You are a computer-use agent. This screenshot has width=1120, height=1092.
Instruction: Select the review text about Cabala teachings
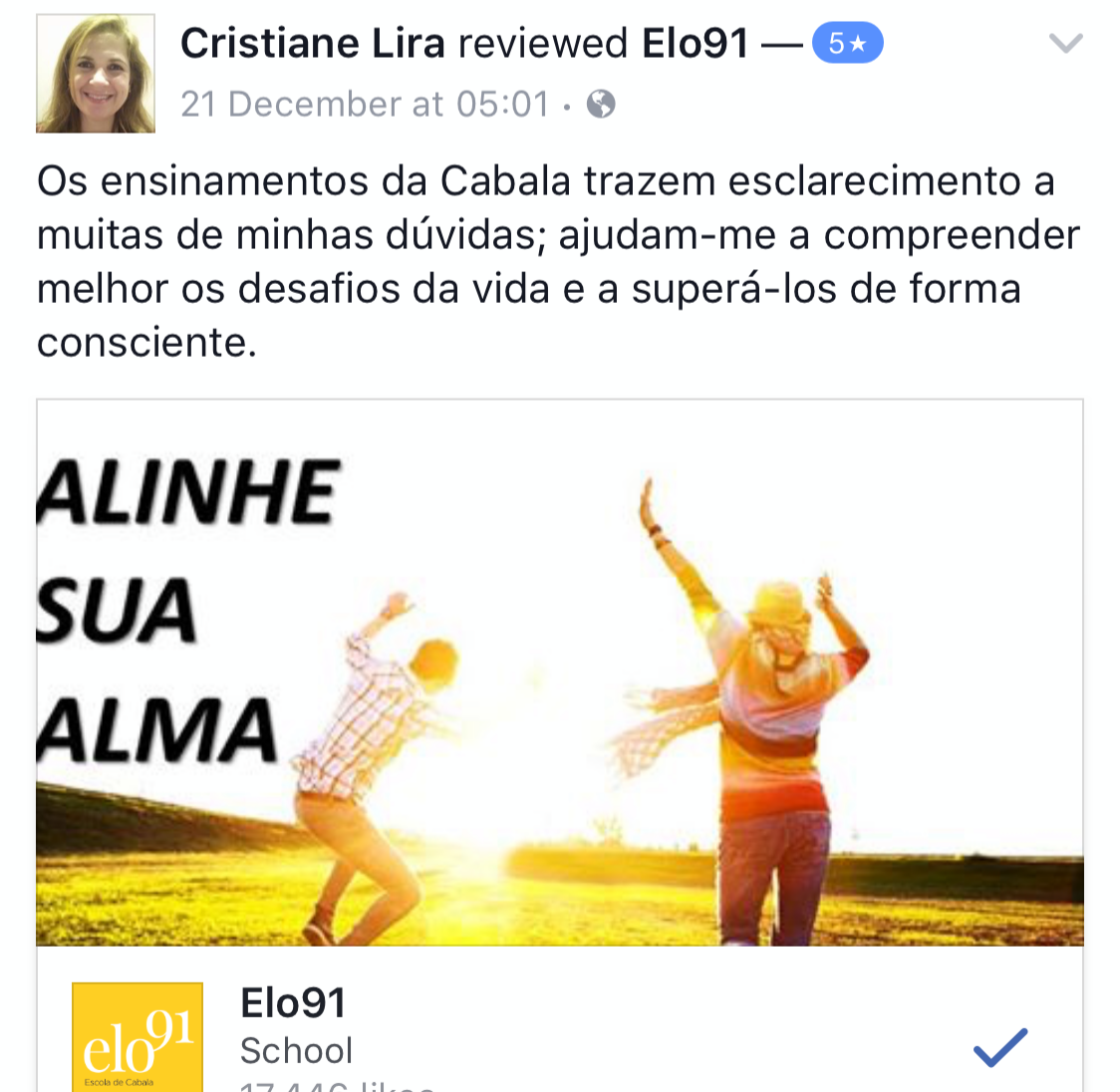(559, 261)
